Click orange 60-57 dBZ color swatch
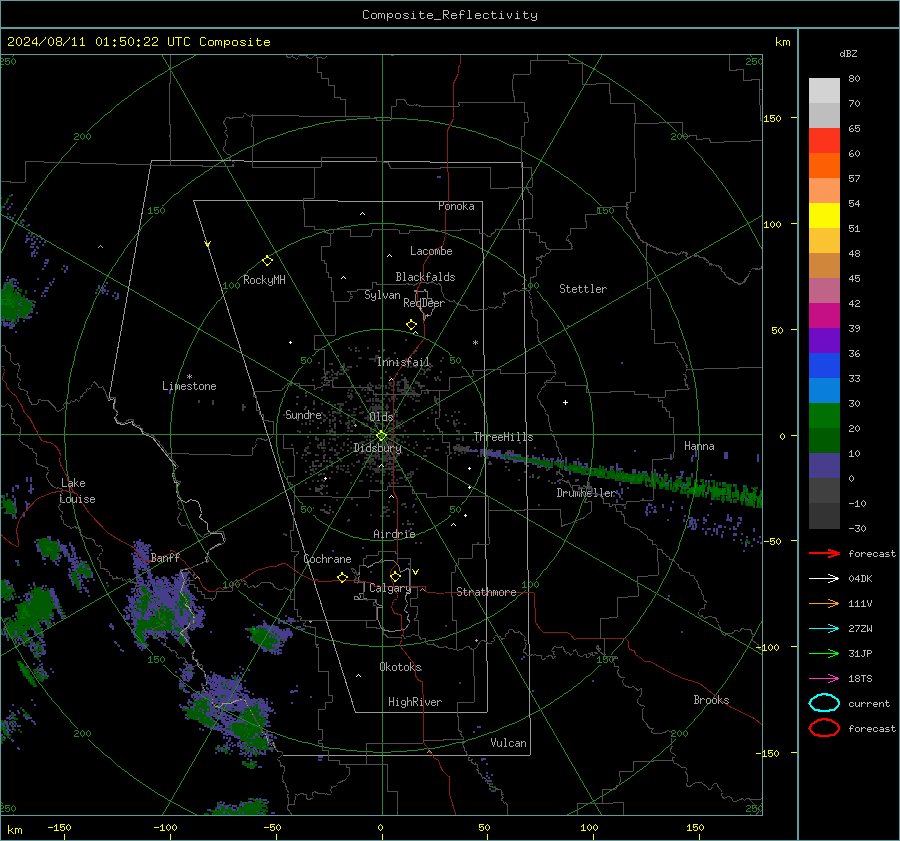900x841 pixels. pyautogui.click(x=824, y=165)
